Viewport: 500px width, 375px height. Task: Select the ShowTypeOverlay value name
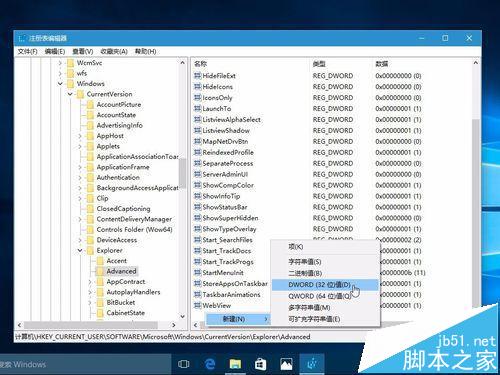[229, 229]
